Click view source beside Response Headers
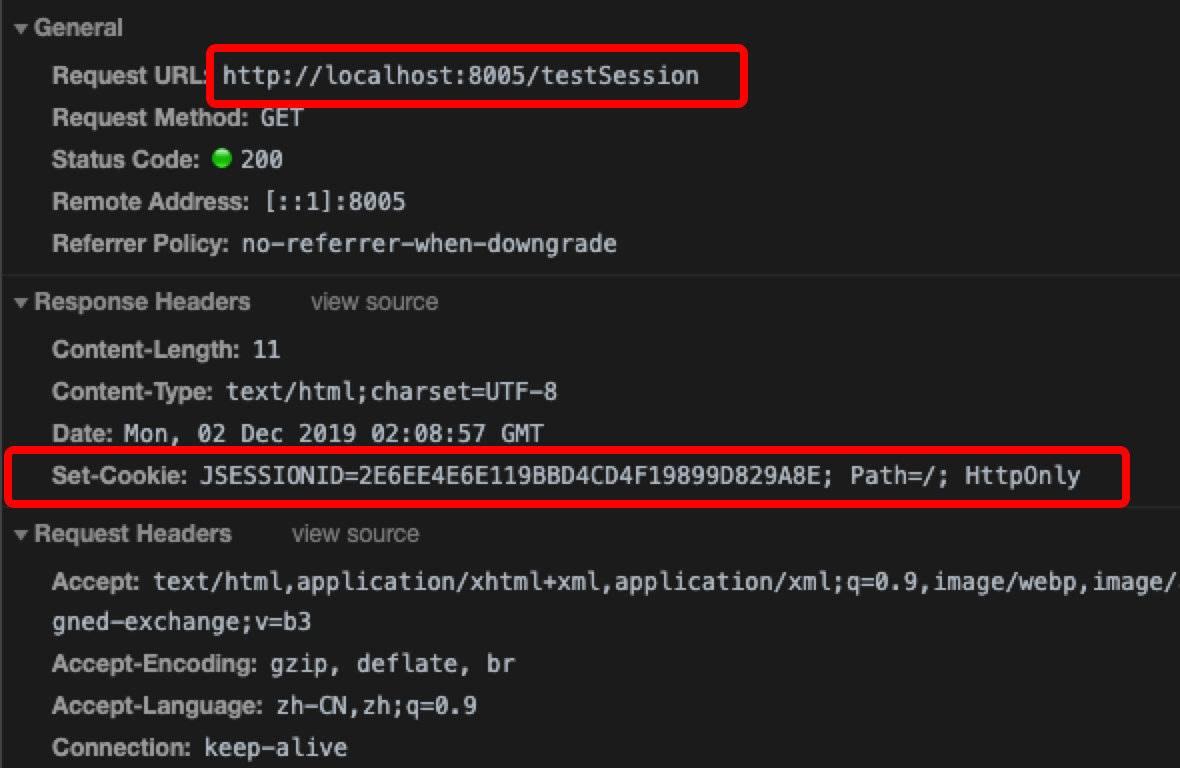Viewport: 1180px width, 768px height. pos(374,302)
